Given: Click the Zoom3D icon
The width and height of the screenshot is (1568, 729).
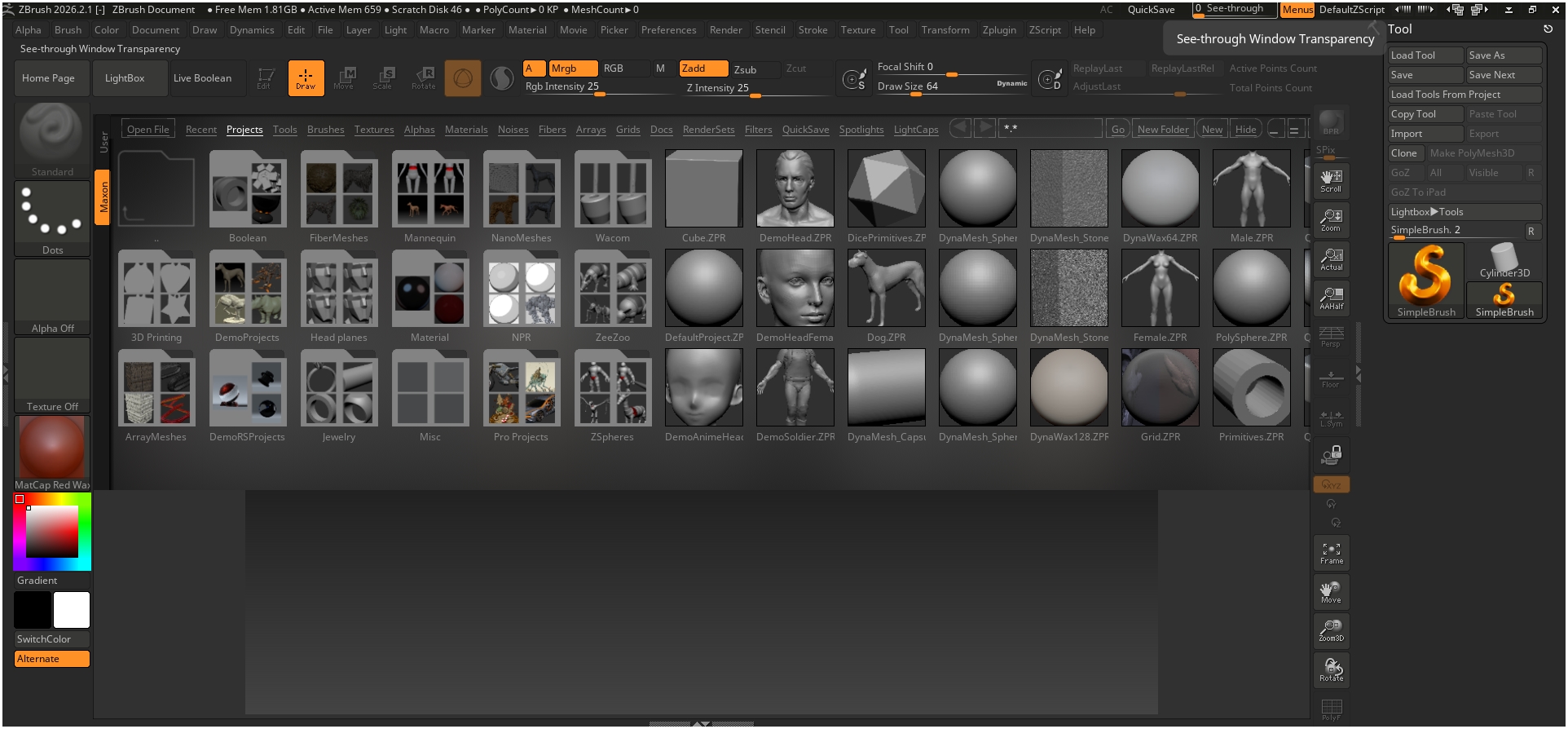Looking at the screenshot, I should [x=1331, y=631].
